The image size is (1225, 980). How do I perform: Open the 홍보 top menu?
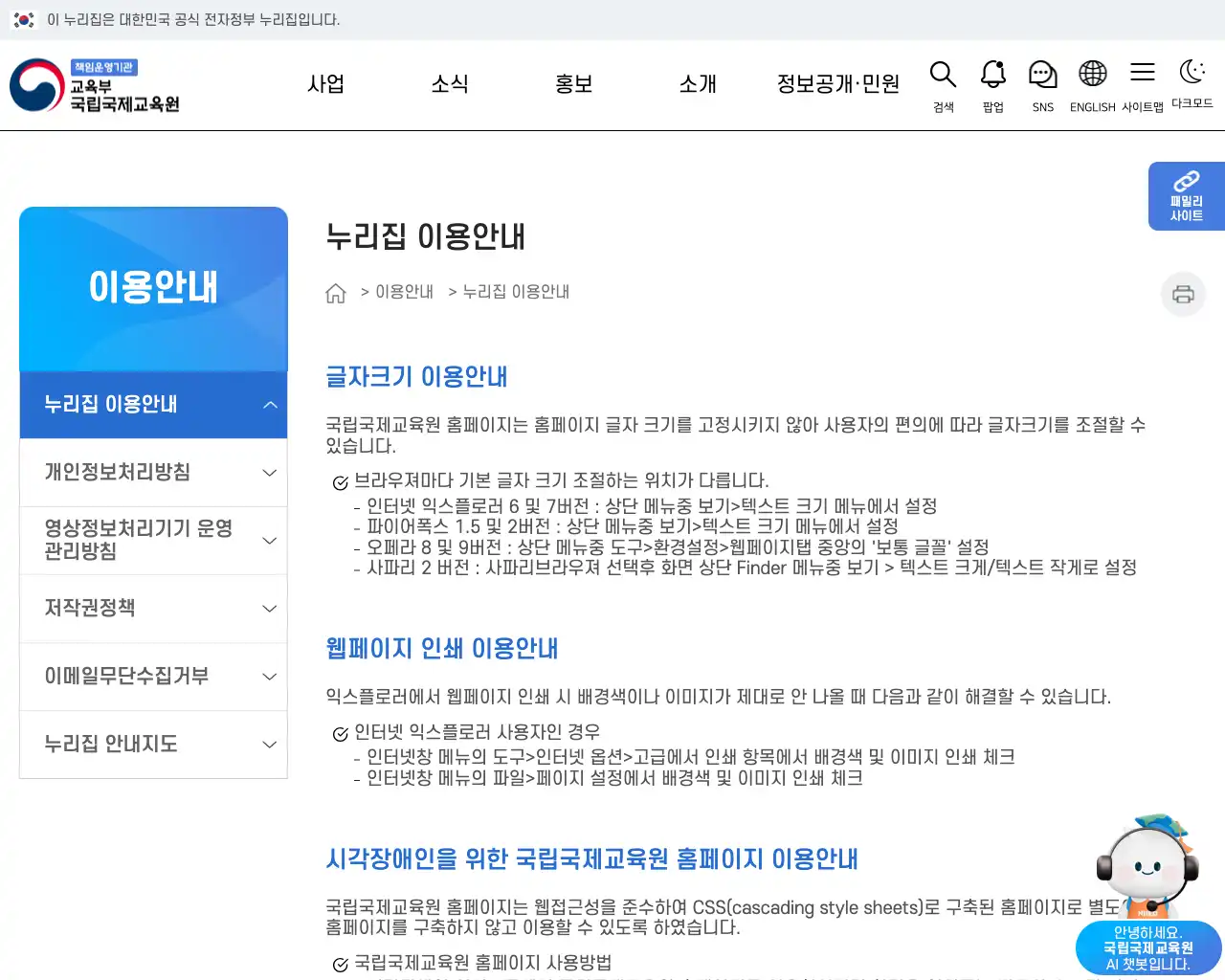(574, 84)
